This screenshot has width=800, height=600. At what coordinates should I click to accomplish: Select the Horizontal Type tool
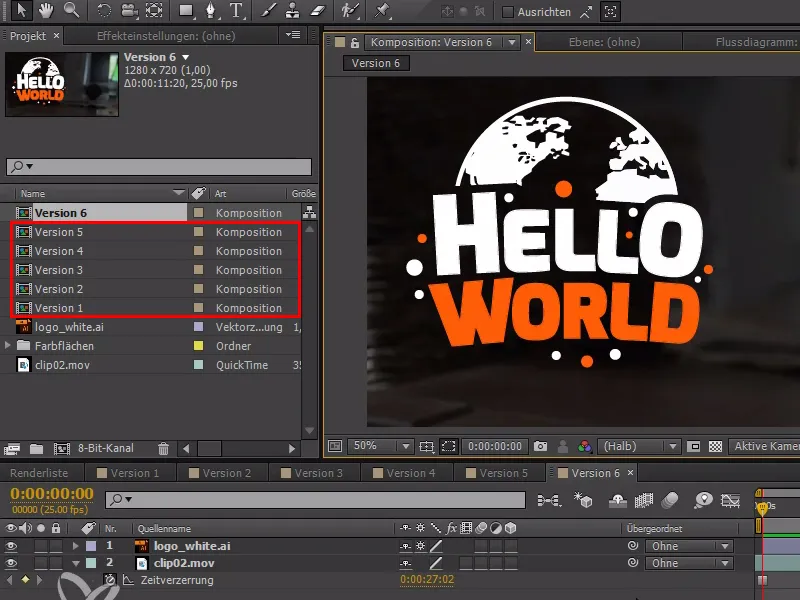click(236, 11)
